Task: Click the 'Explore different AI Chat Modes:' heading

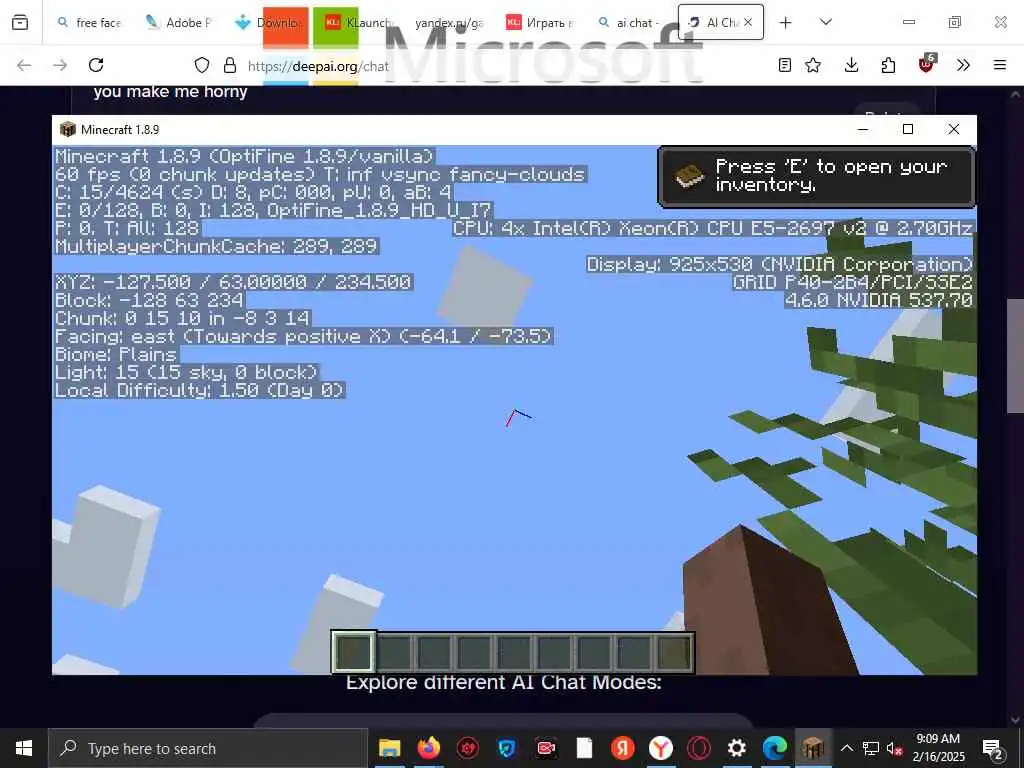Action: [x=504, y=682]
